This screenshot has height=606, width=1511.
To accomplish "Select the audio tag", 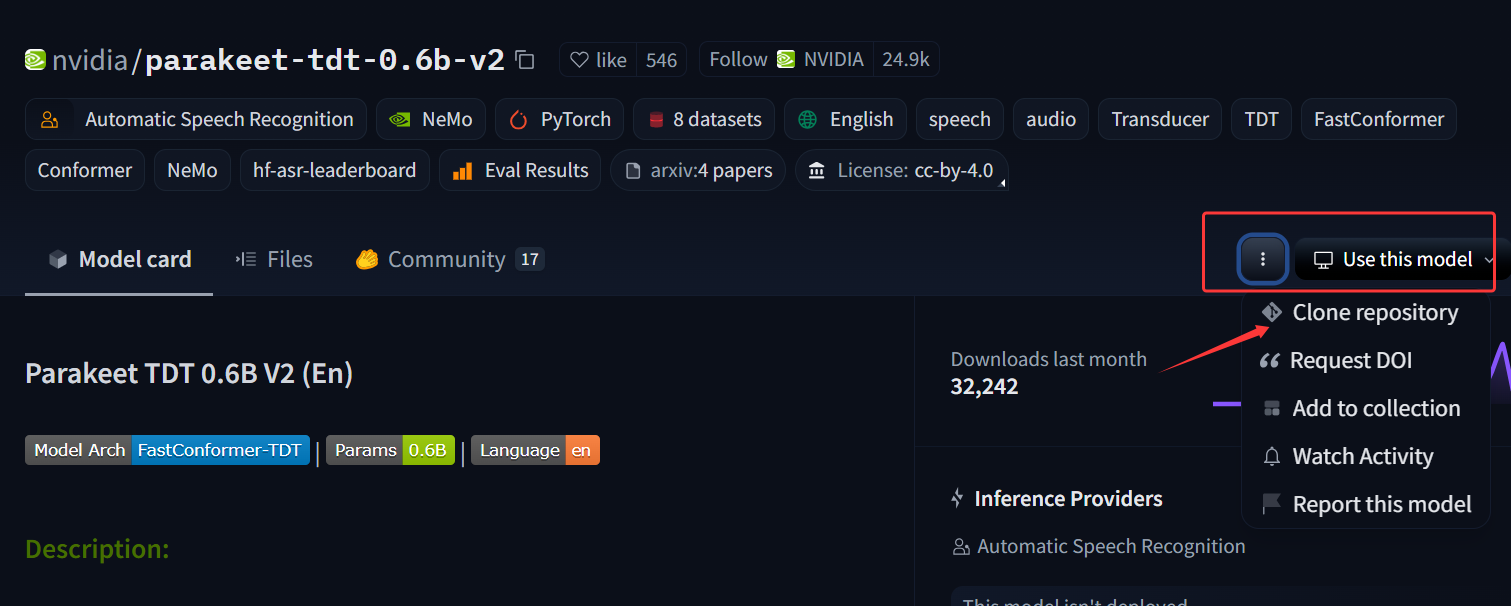I will tap(1051, 119).
